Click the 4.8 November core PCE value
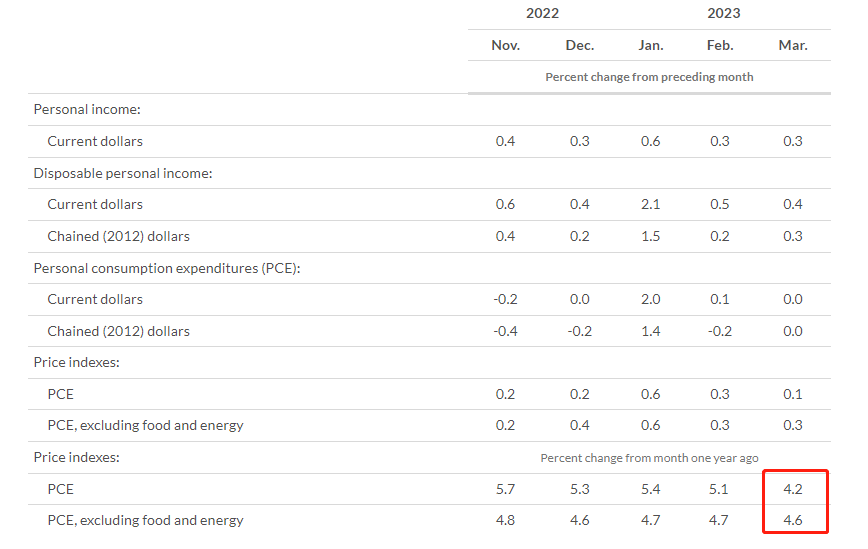The image size is (868, 549). (506, 520)
